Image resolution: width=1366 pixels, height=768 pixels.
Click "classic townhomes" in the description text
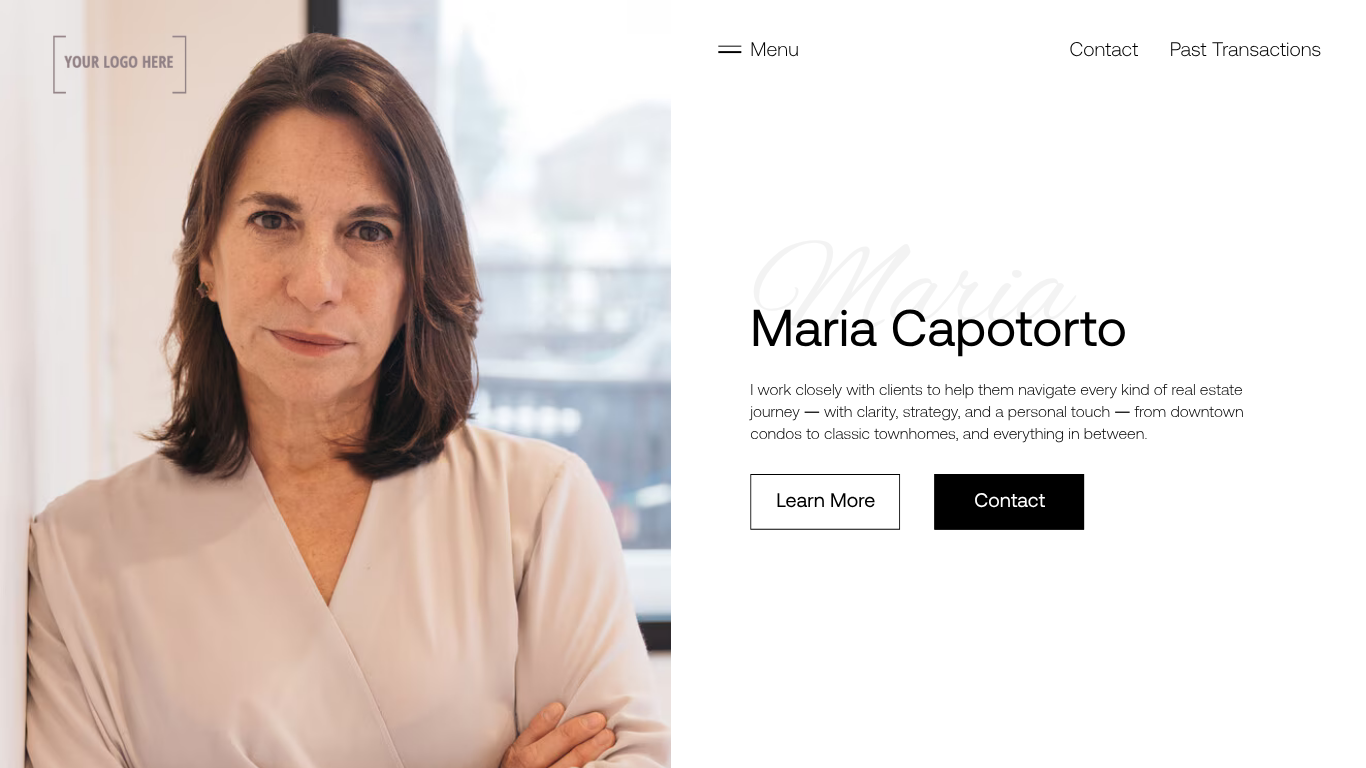pos(891,434)
